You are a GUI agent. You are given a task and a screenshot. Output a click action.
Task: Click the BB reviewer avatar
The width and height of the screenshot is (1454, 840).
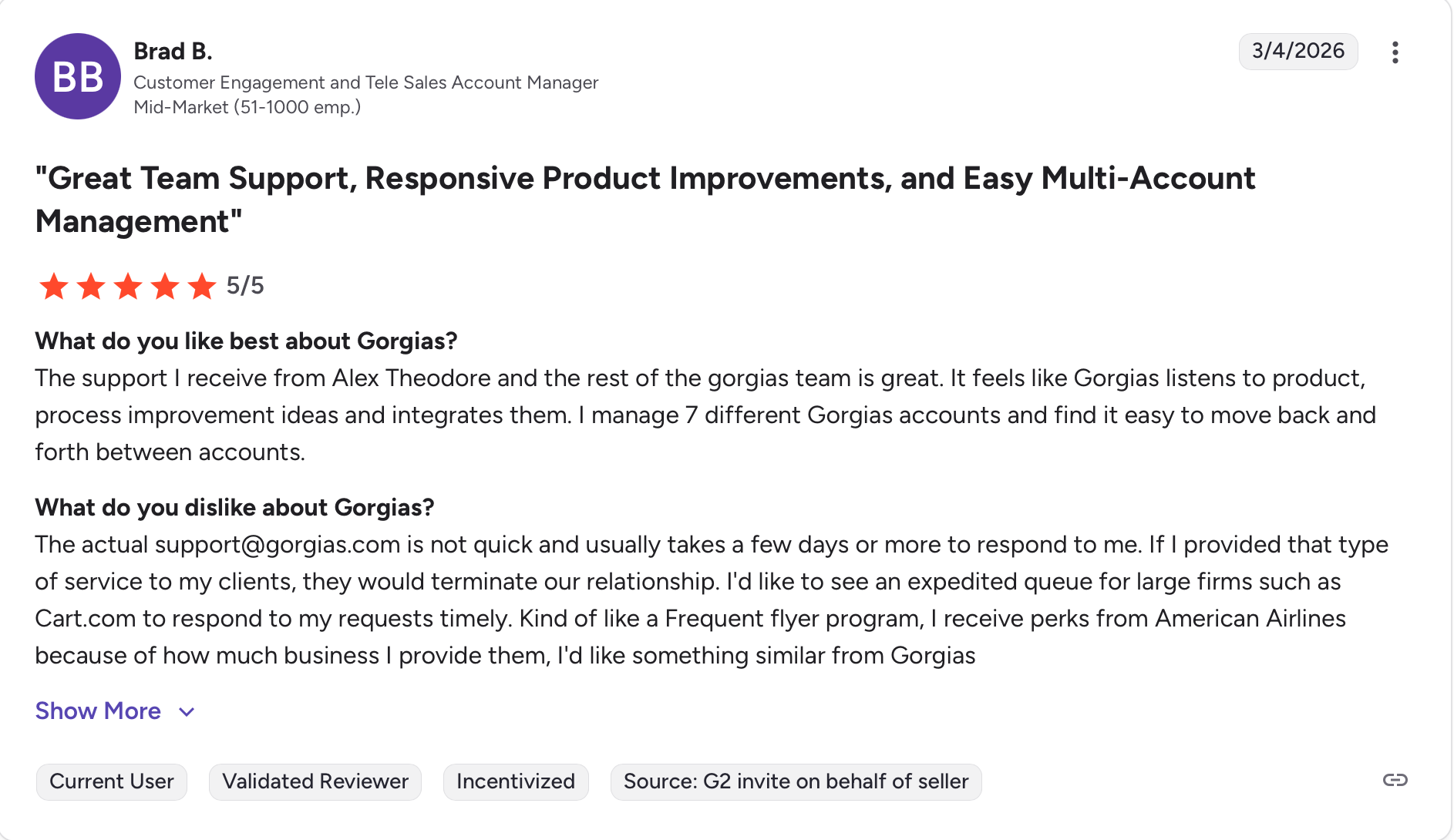pos(78,76)
